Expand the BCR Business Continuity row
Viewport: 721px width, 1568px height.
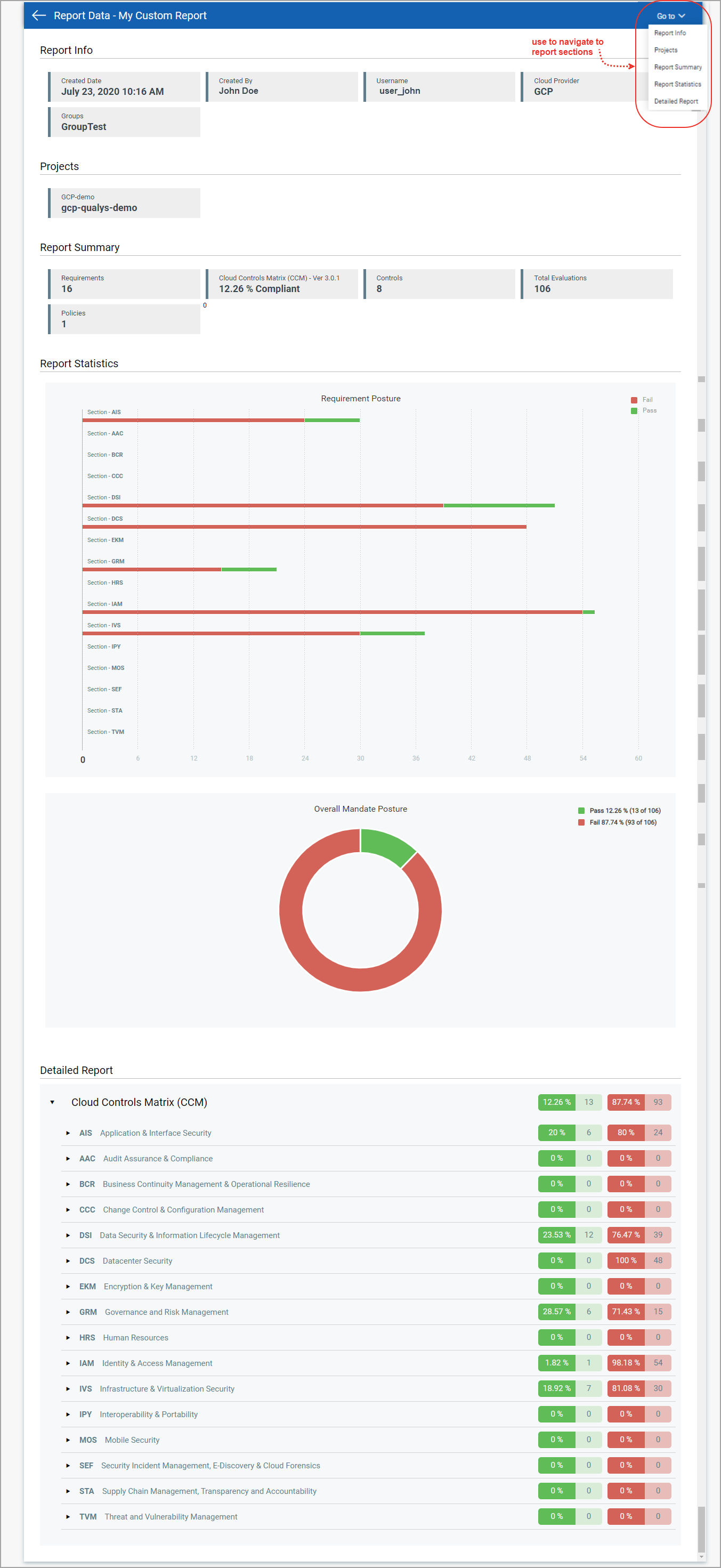pos(68,1184)
